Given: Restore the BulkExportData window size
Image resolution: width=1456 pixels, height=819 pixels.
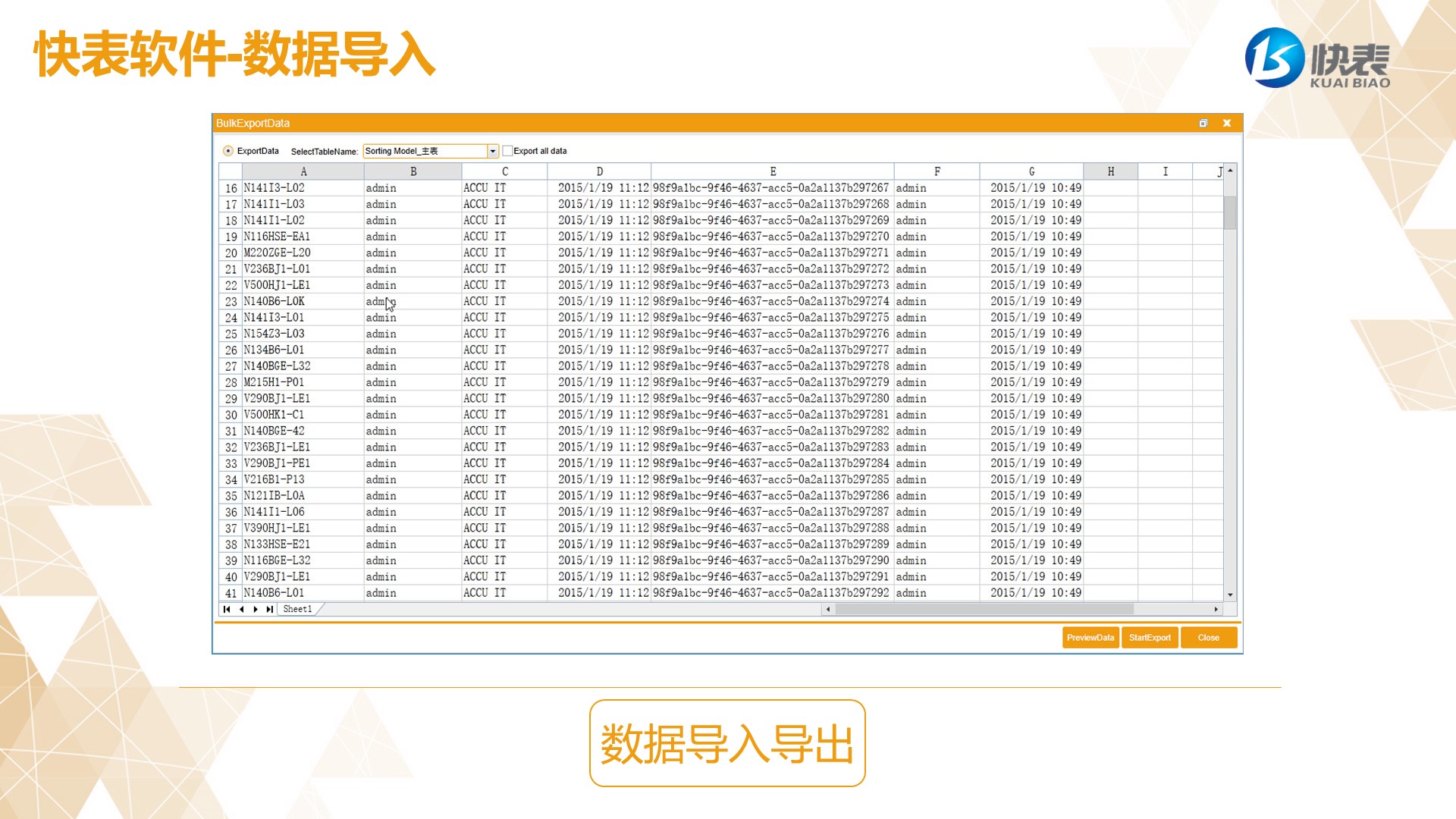Looking at the screenshot, I should click(x=1203, y=123).
